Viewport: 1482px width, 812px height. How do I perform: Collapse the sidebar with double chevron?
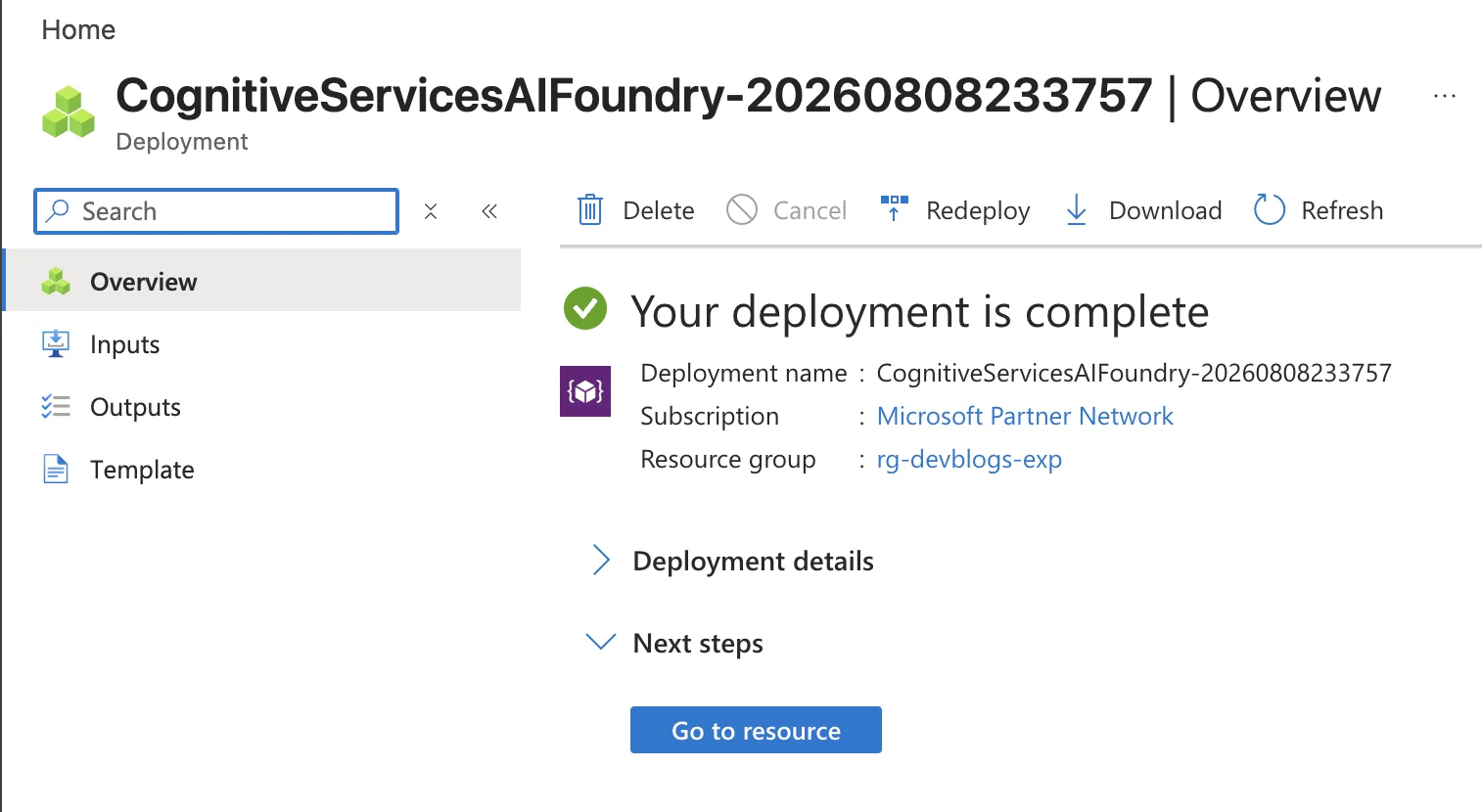489,211
